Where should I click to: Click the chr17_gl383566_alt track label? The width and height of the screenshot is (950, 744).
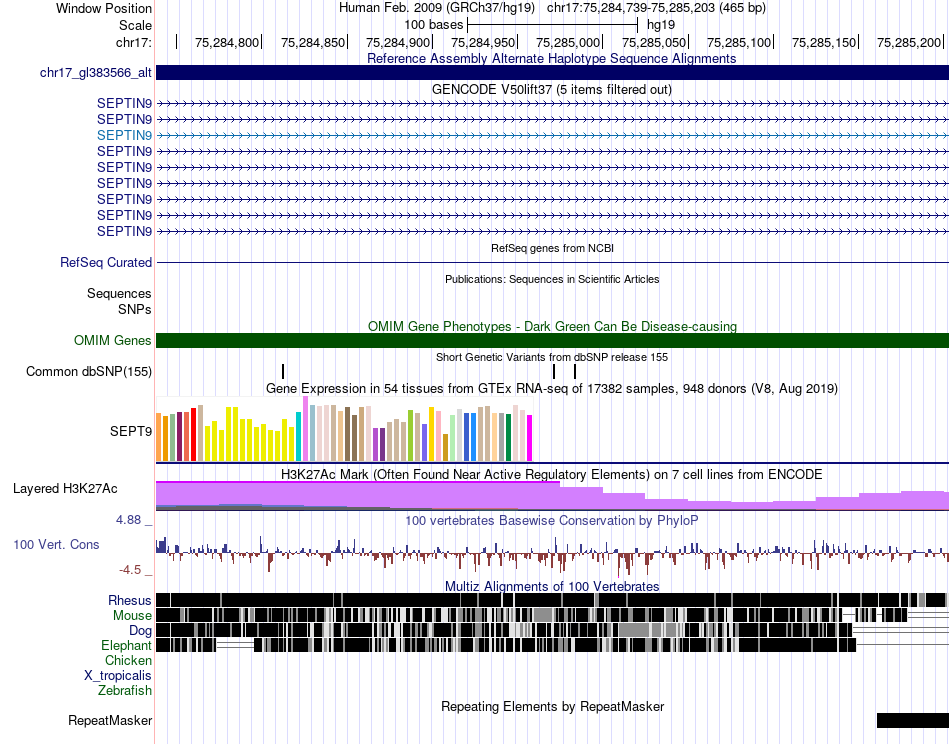tap(95, 73)
